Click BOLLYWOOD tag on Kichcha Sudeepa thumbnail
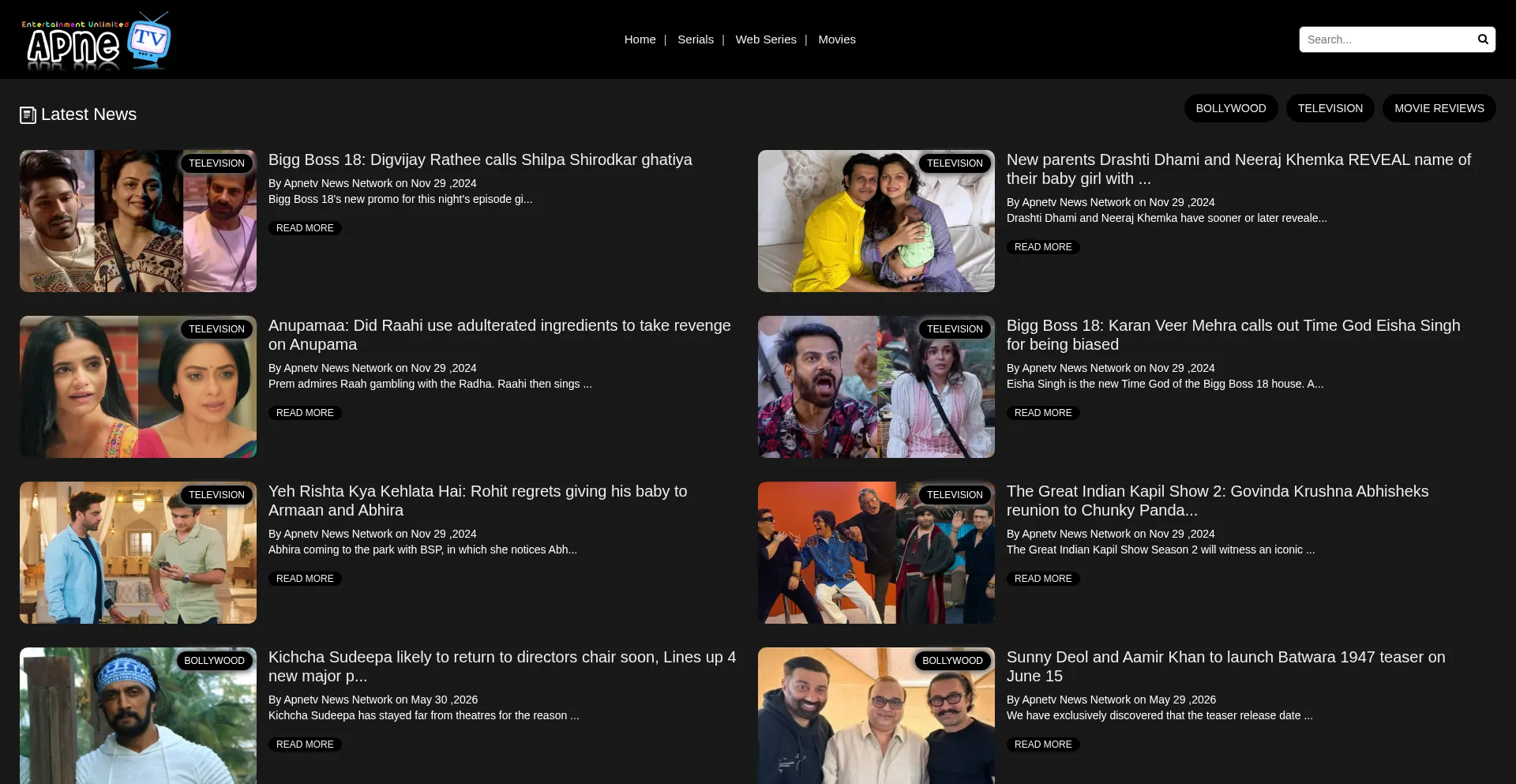 pos(214,661)
